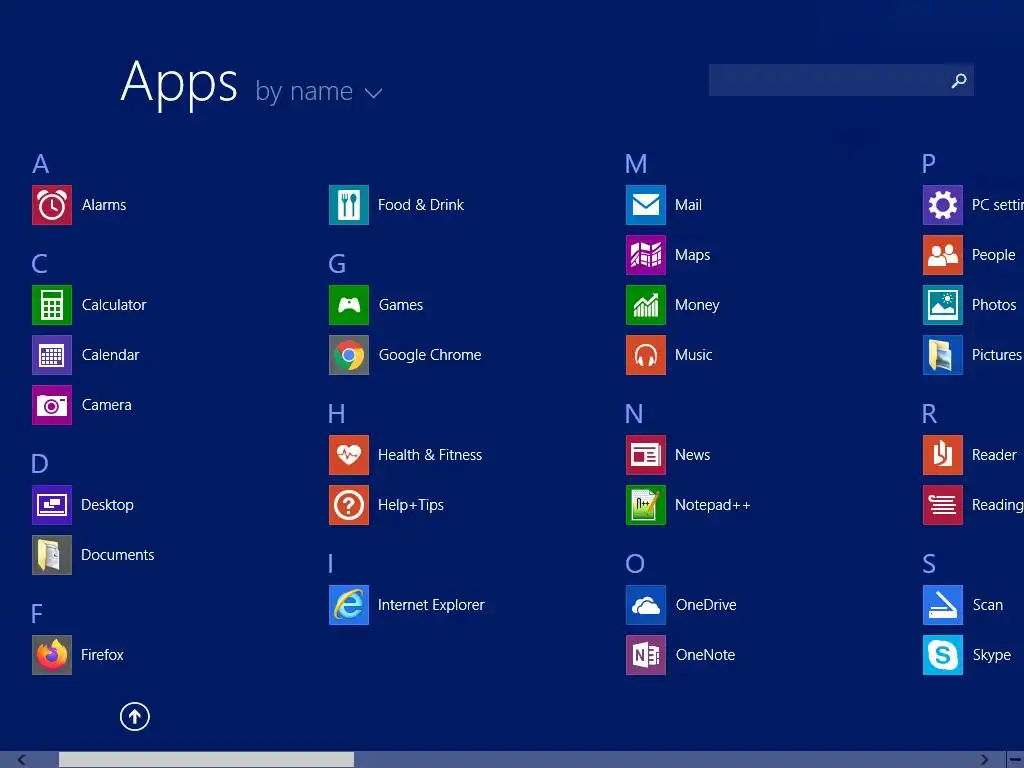
Task: Jump using the letter A header
Action: point(40,164)
